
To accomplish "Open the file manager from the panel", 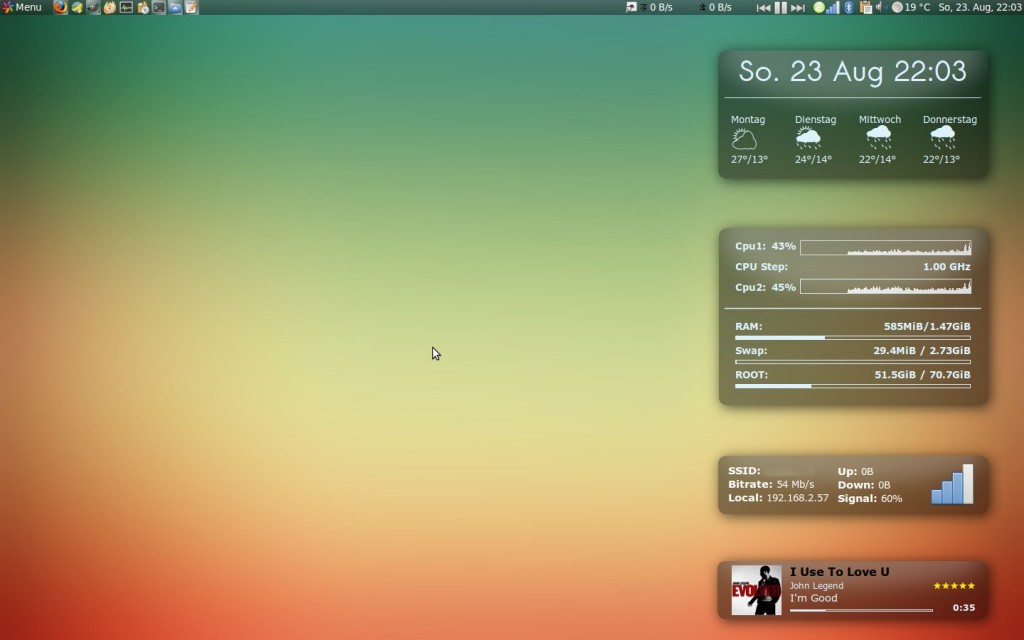I will pyautogui.click(x=174, y=8).
